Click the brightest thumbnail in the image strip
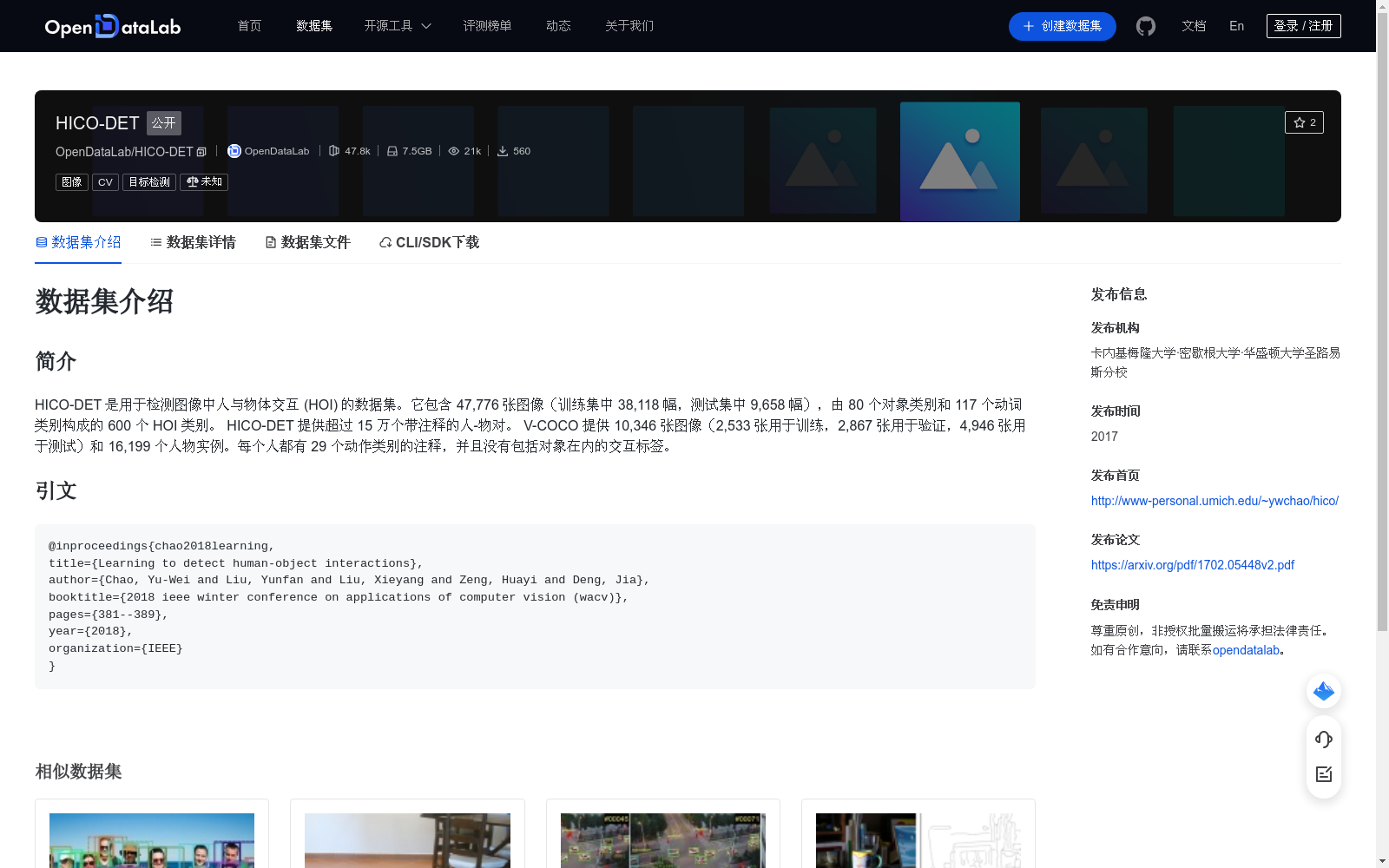This screenshot has width=1389, height=868. (x=959, y=161)
